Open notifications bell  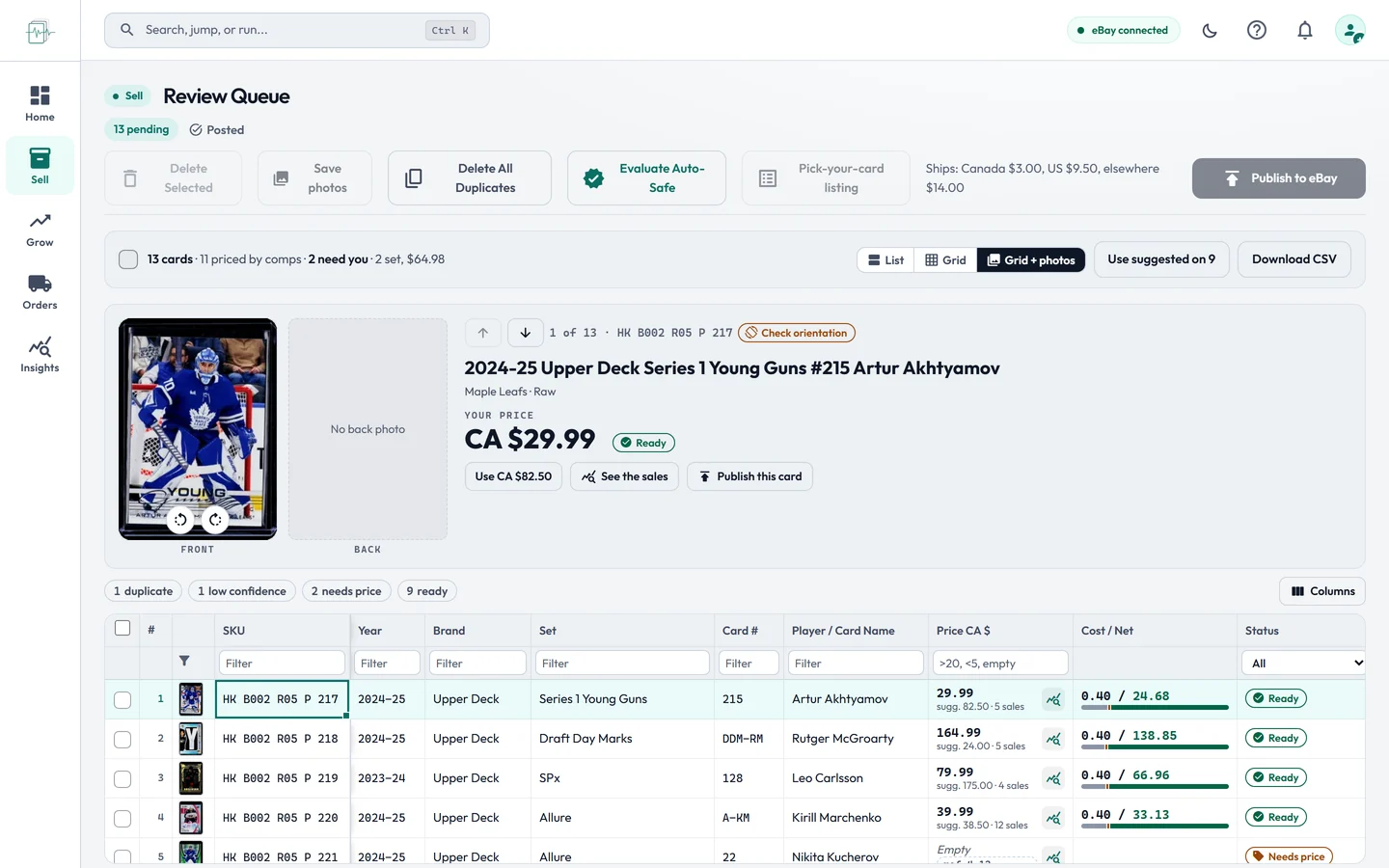[1305, 30]
